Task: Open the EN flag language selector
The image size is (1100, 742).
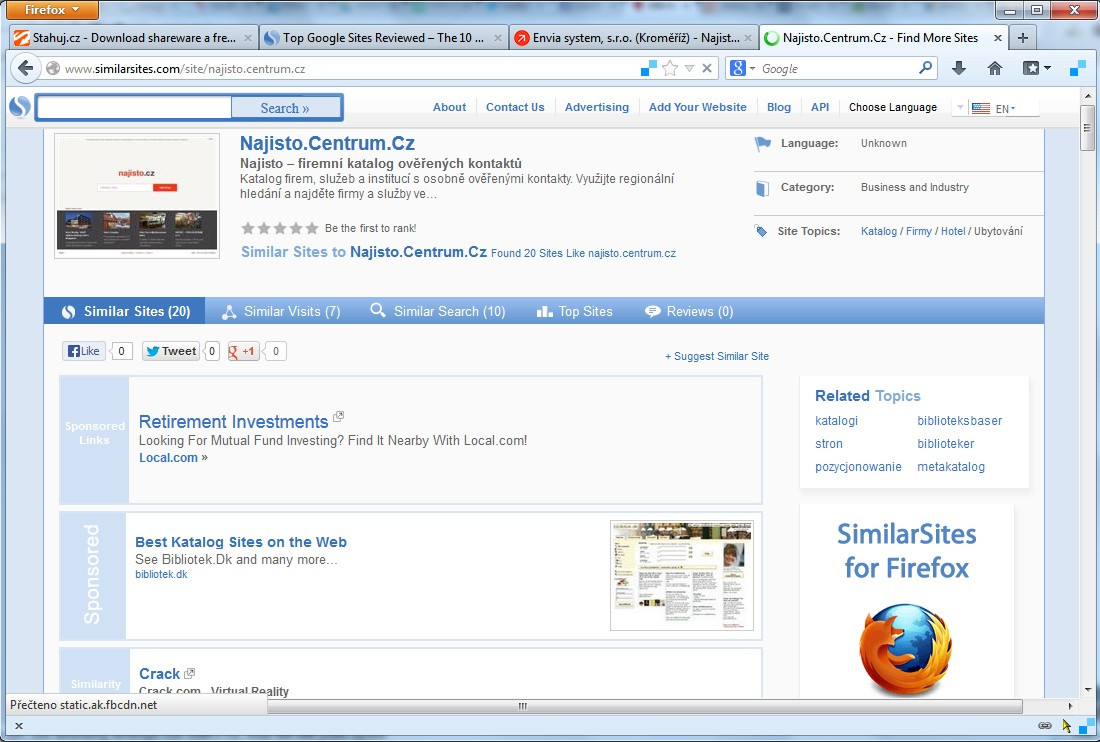Action: pyautogui.click(x=994, y=109)
